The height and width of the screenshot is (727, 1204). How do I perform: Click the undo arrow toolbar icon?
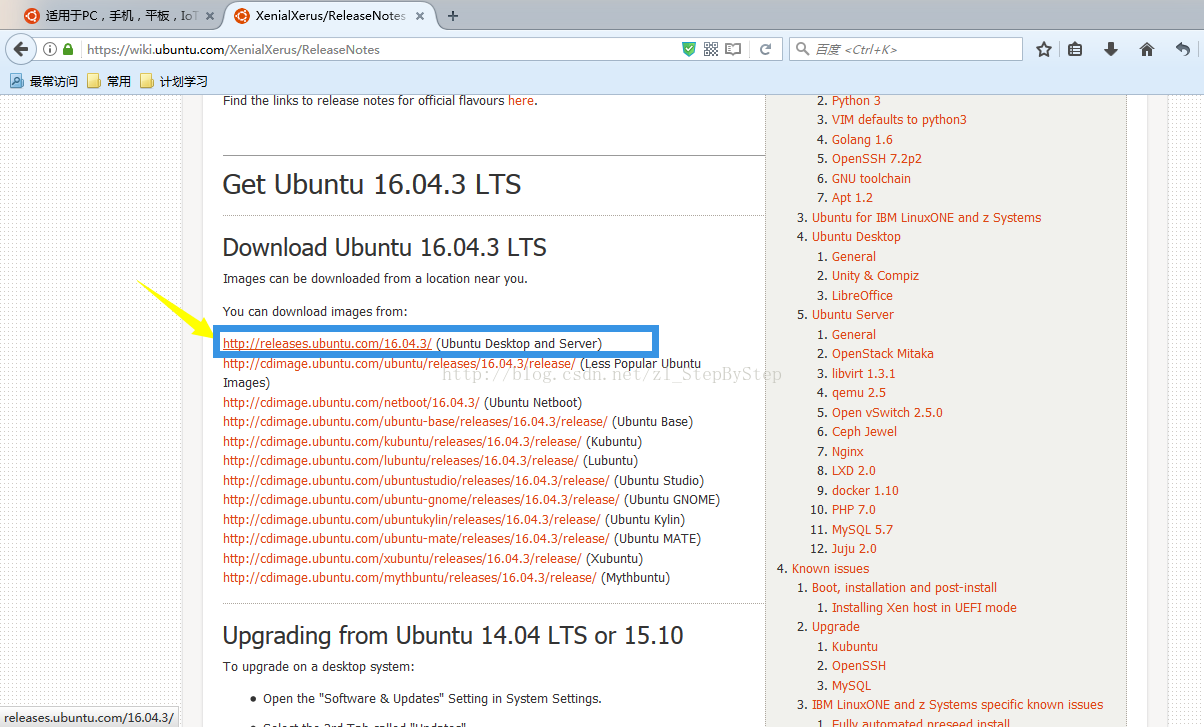click(x=1183, y=49)
